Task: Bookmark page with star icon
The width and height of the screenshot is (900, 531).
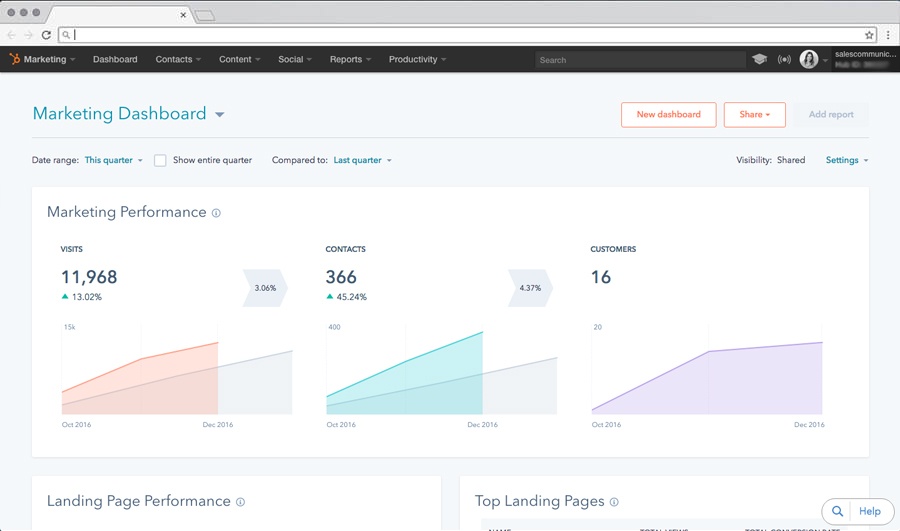Action: coord(869,35)
